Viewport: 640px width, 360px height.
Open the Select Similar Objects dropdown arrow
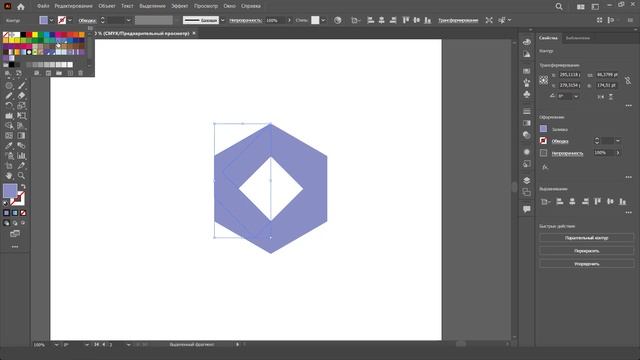coord(509,20)
